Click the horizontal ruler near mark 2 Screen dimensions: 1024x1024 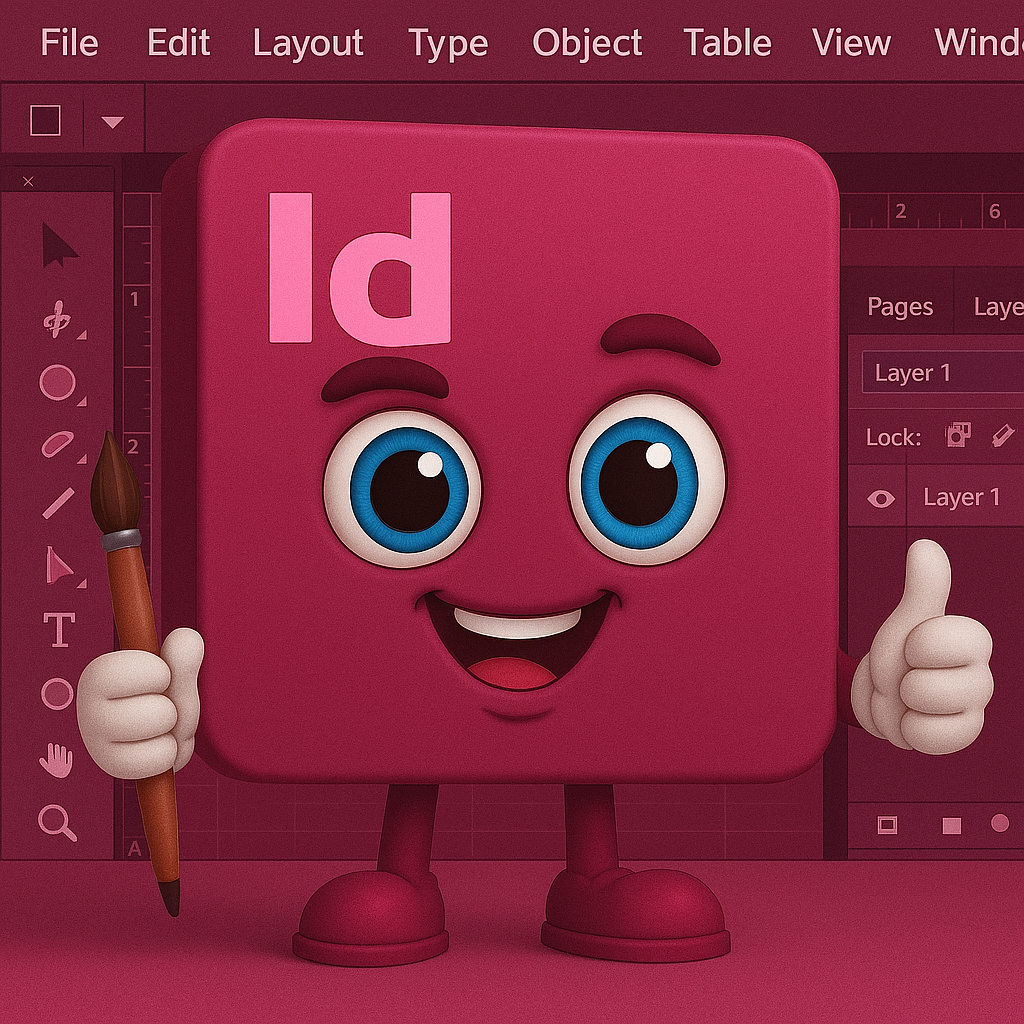901,212
